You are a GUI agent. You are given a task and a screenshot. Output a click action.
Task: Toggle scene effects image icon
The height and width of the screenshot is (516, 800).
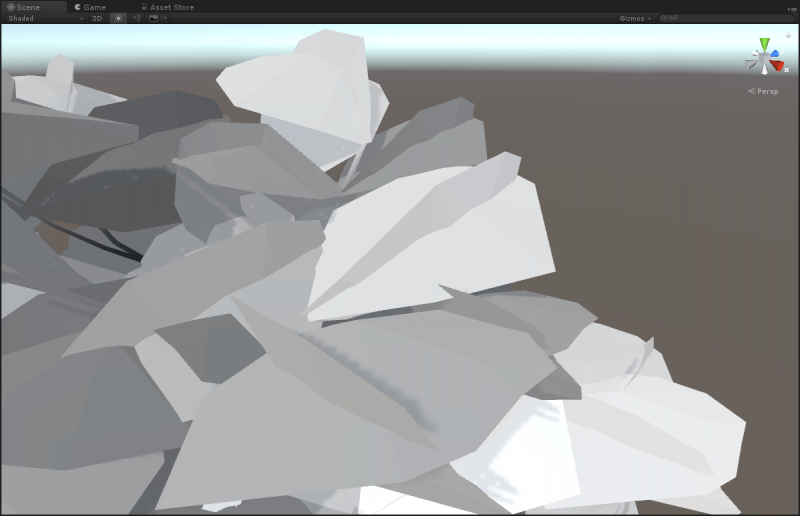click(153, 18)
